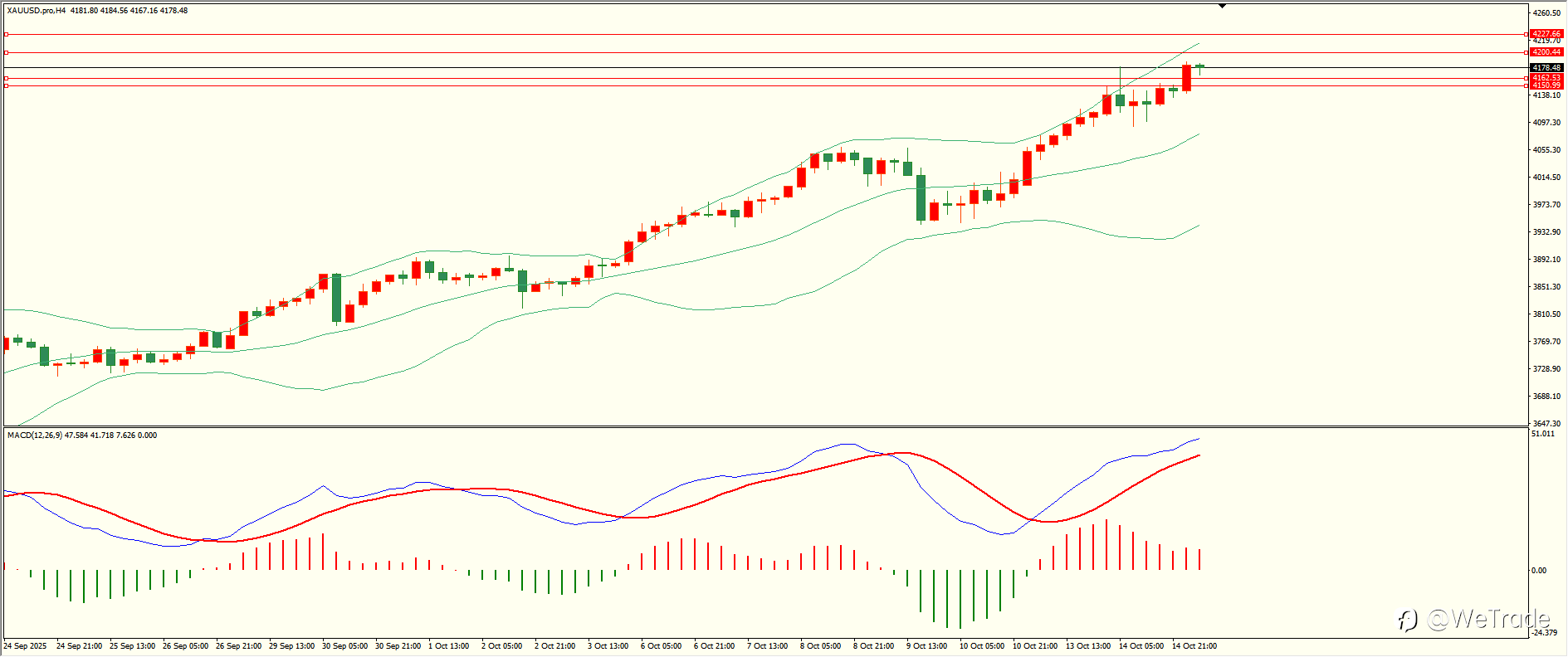Click the 4260.50 price scale value

click(1546, 13)
